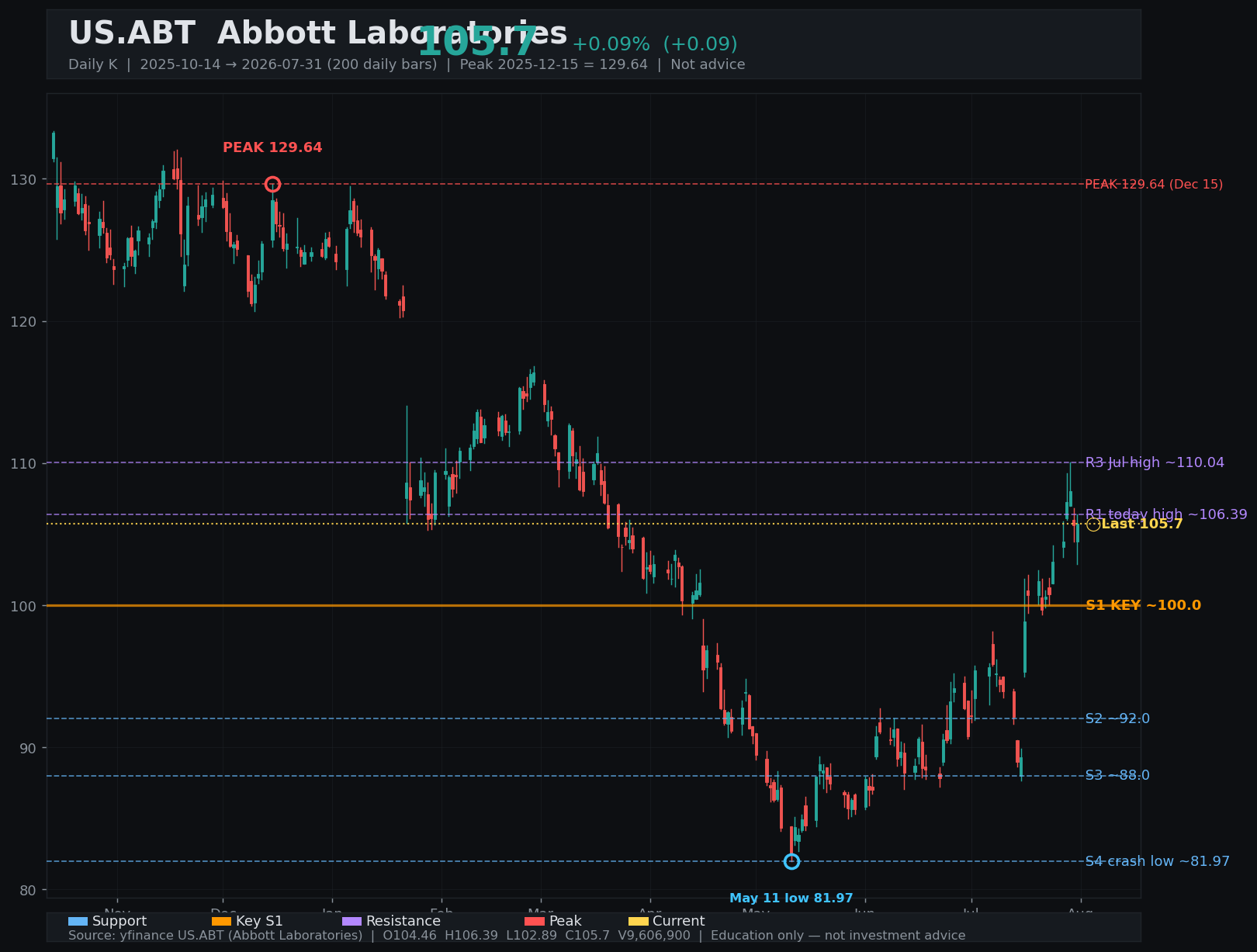Click the 'Support' legend label

(x=119, y=921)
